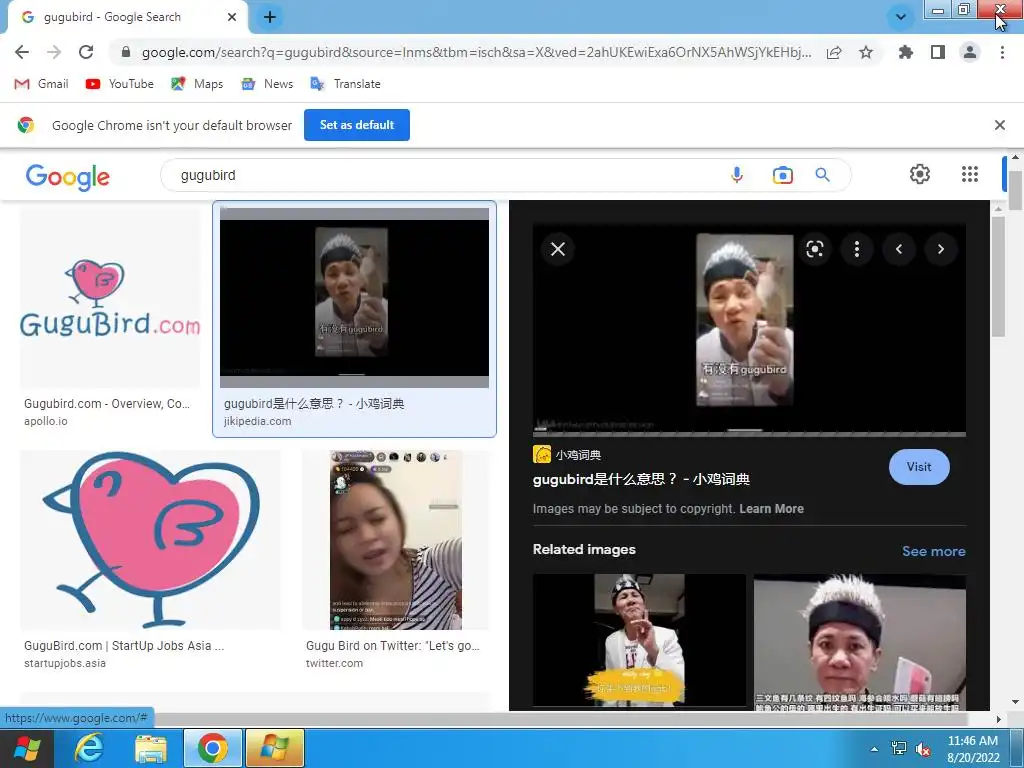The image size is (1024, 768).
Task: Open second related image of man with headband
Action: [x=859, y=641]
